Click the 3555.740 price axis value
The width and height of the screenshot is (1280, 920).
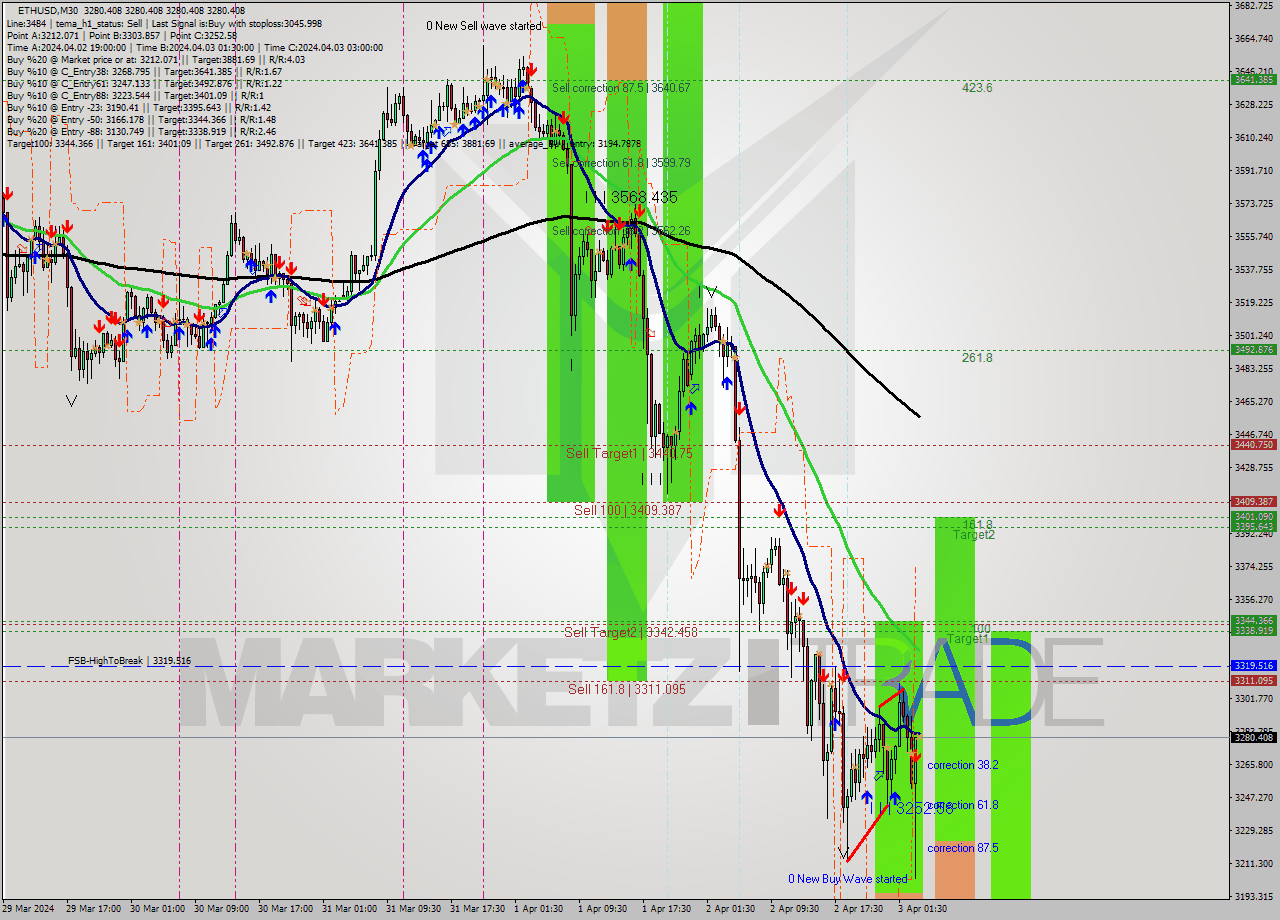pyautogui.click(x=1254, y=237)
